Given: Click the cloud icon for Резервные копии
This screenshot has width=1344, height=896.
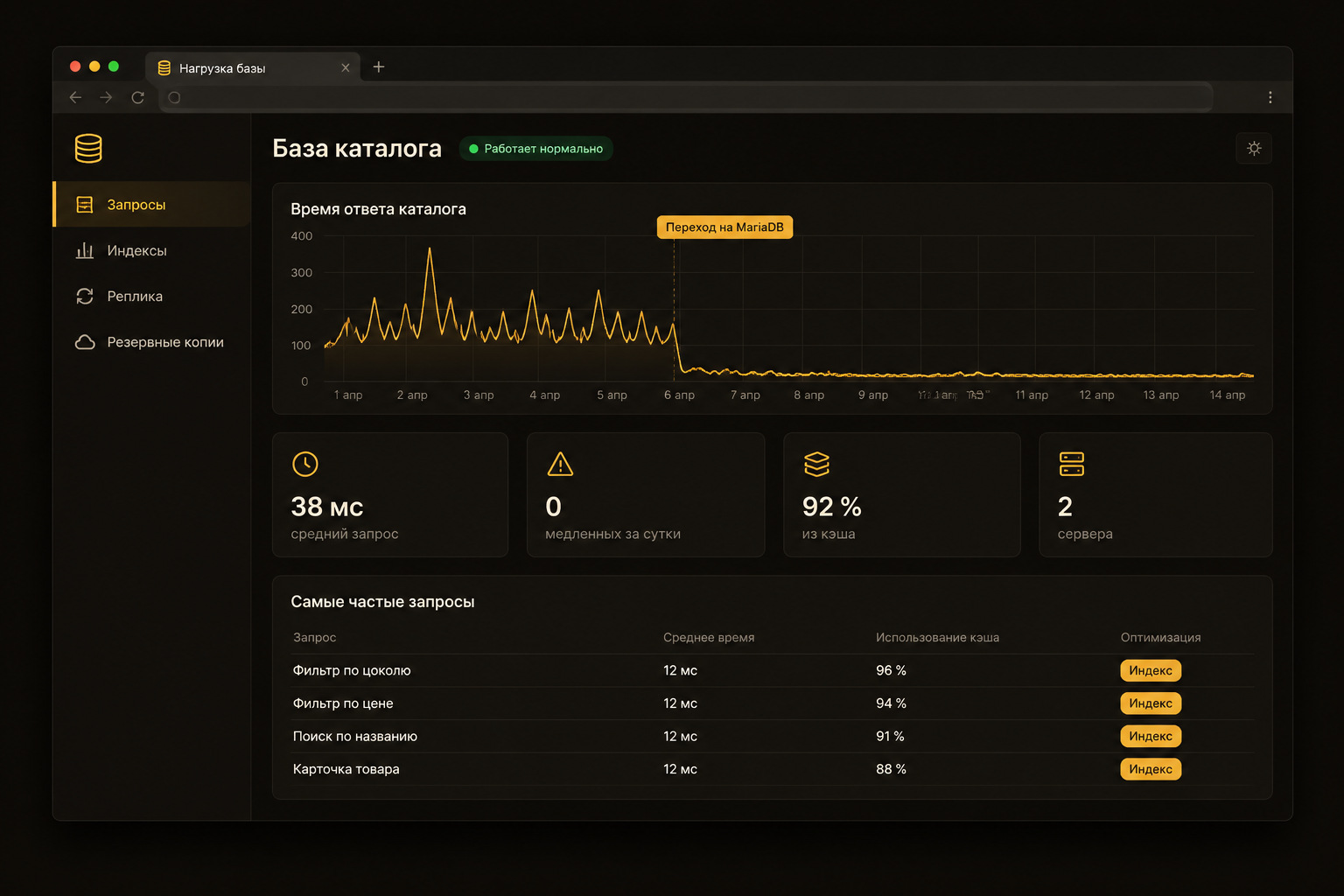Looking at the screenshot, I should [x=85, y=342].
